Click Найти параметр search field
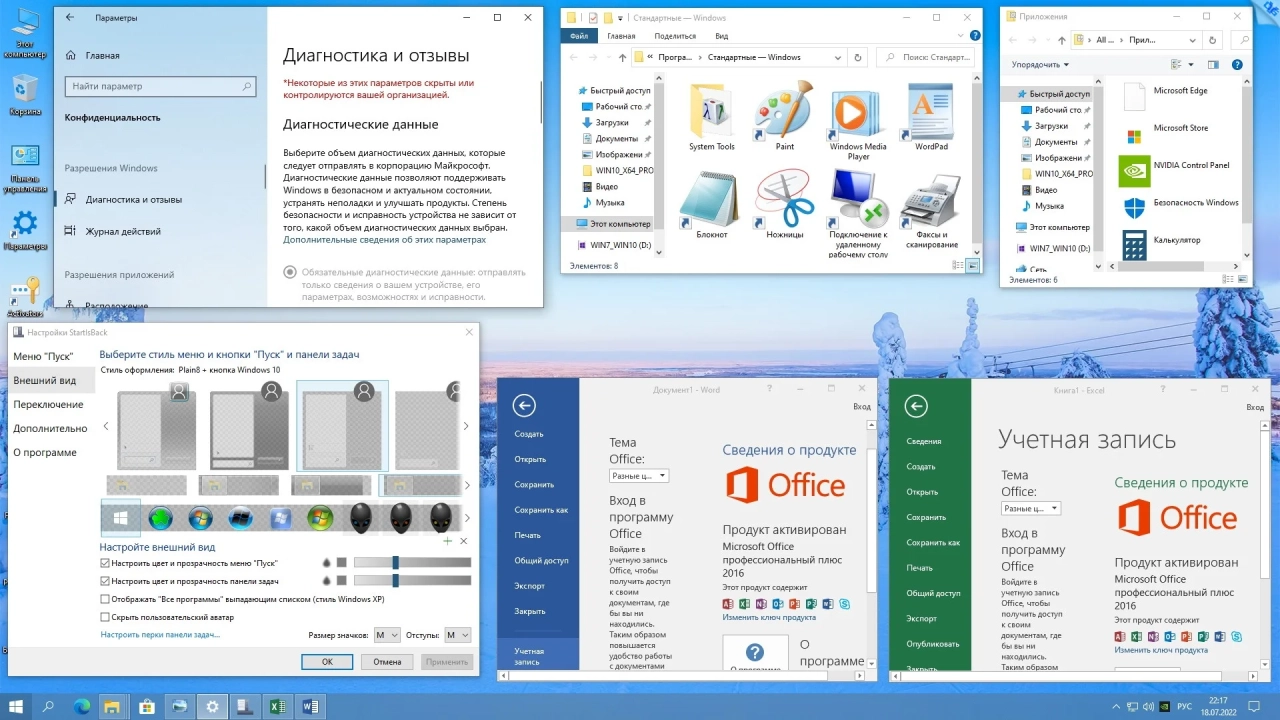 [x=159, y=87]
